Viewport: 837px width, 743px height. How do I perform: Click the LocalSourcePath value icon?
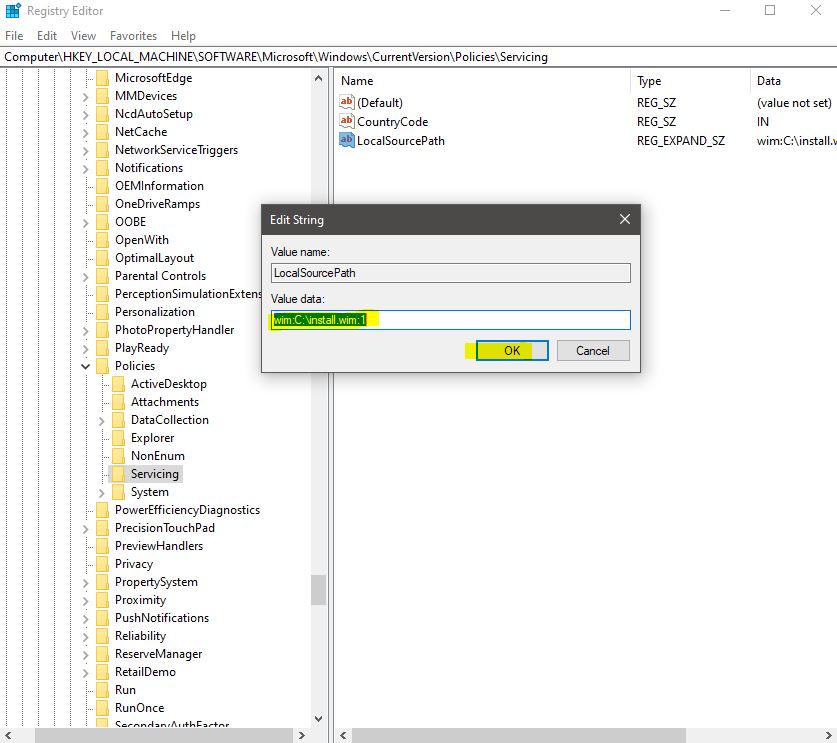point(347,140)
